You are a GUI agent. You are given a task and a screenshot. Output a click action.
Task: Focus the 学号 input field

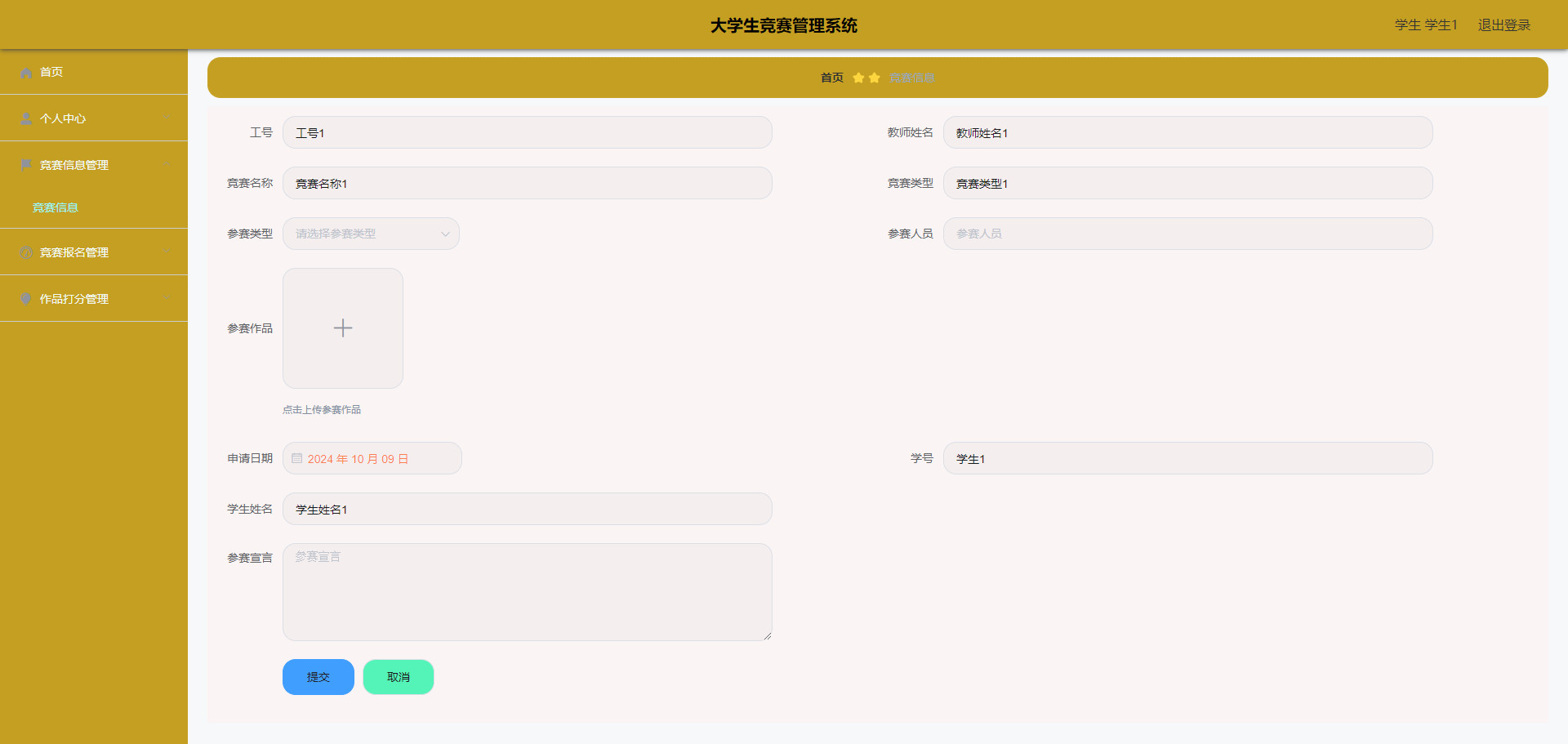(x=1188, y=458)
